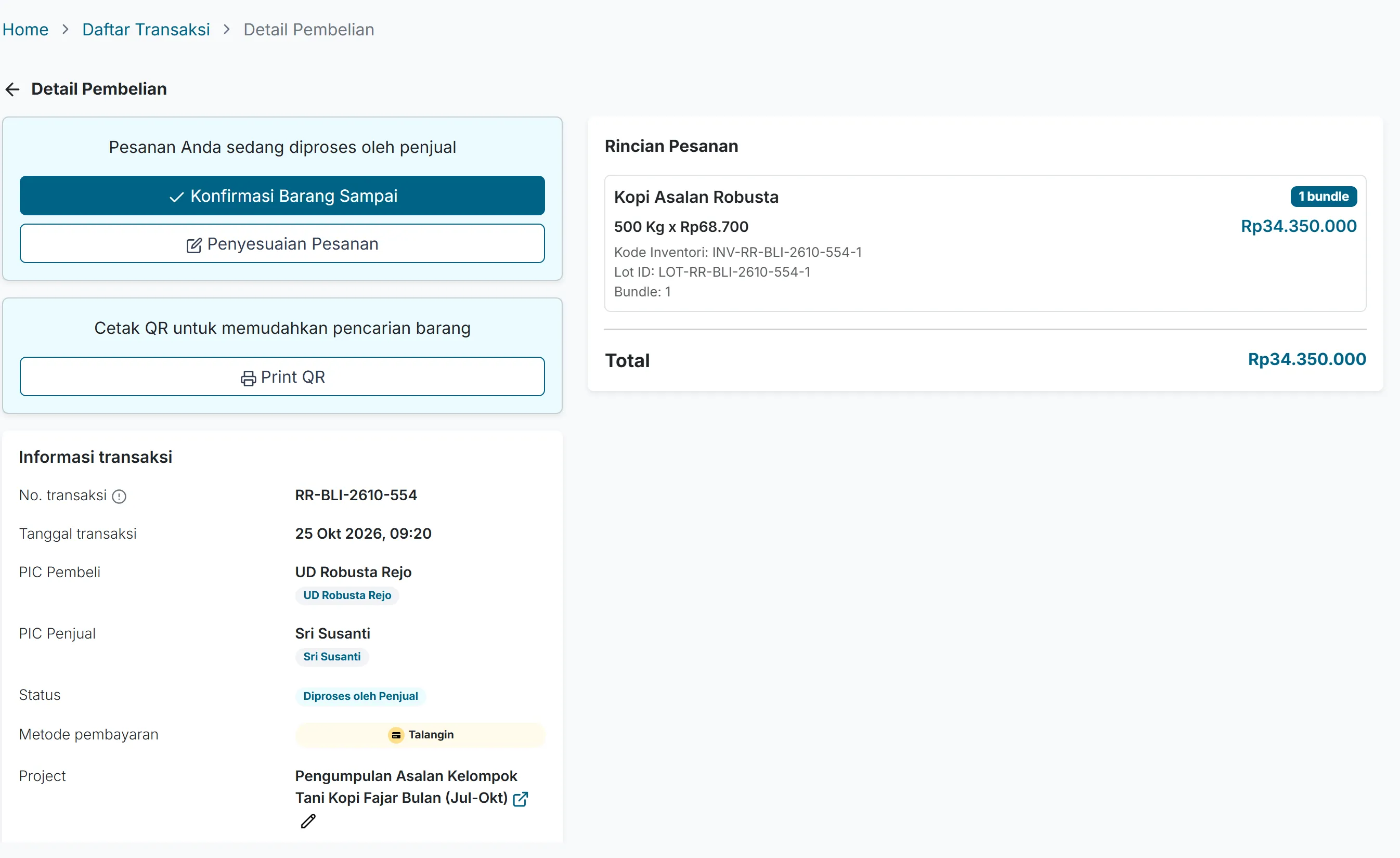Select transaction number RR-BLI-2610-554
Image resolution: width=1400 pixels, height=858 pixels.
click(x=356, y=496)
